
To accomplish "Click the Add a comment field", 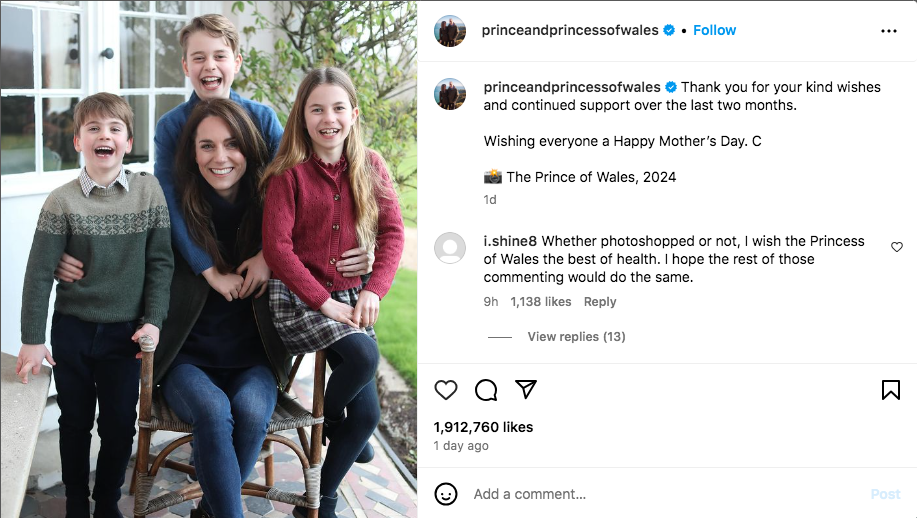I will (x=660, y=494).
